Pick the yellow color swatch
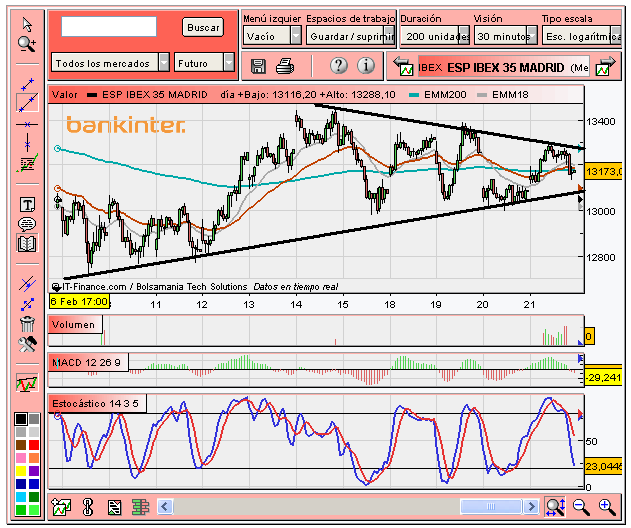The image size is (631, 528). click(x=21, y=470)
